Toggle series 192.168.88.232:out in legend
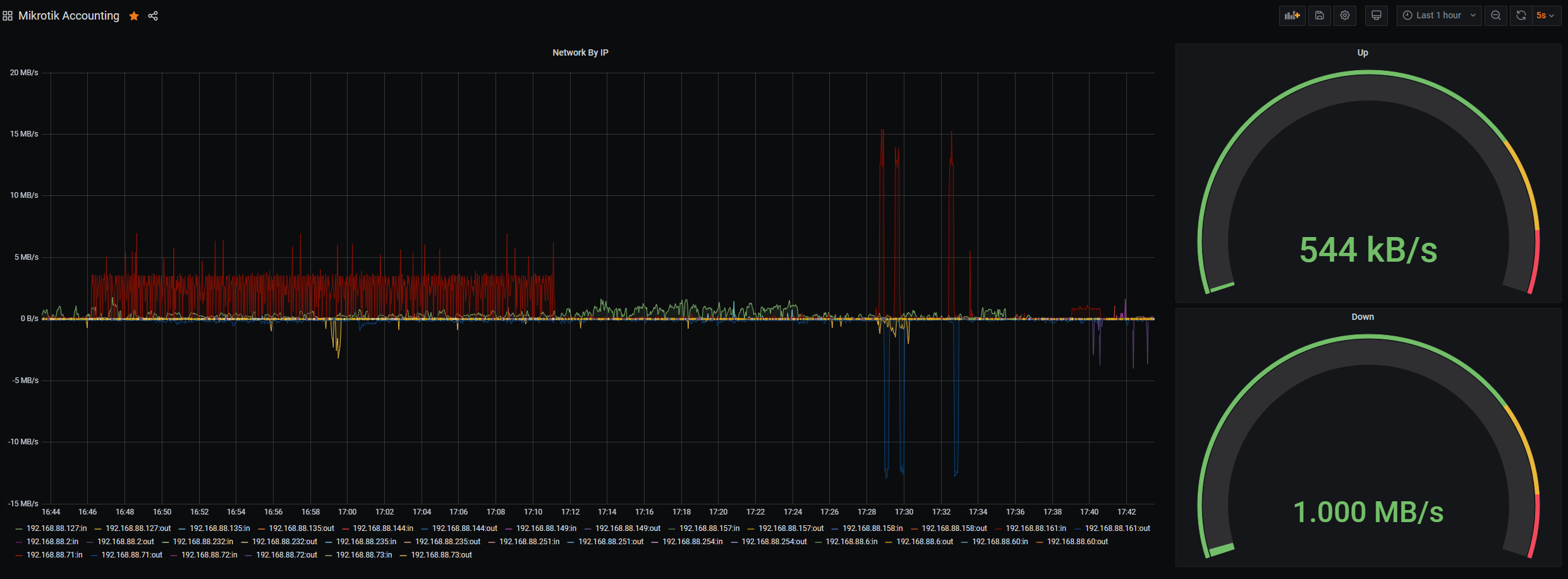This screenshot has height=579, width=1568. pyautogui.click(x=284, y=542)
